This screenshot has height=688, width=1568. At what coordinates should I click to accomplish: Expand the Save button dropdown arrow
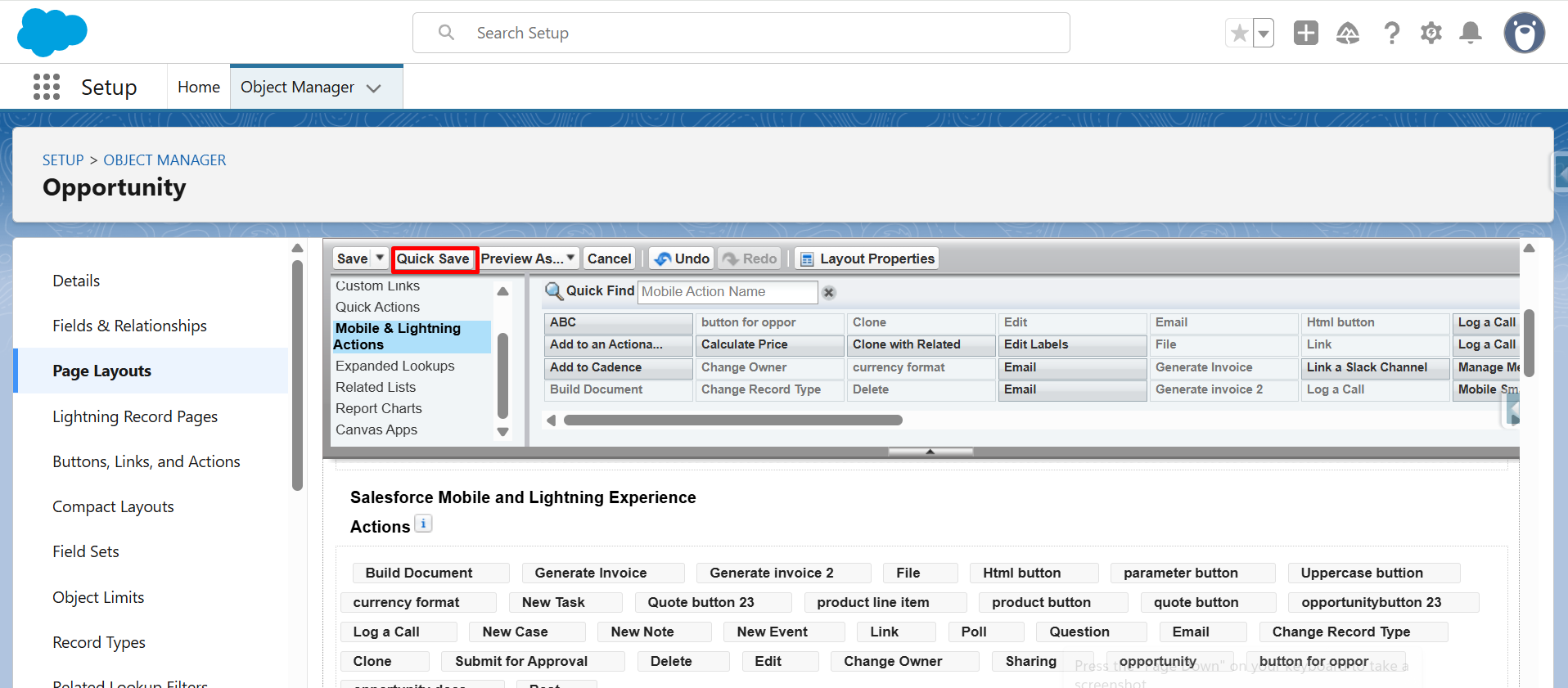(x=380, y=258)
